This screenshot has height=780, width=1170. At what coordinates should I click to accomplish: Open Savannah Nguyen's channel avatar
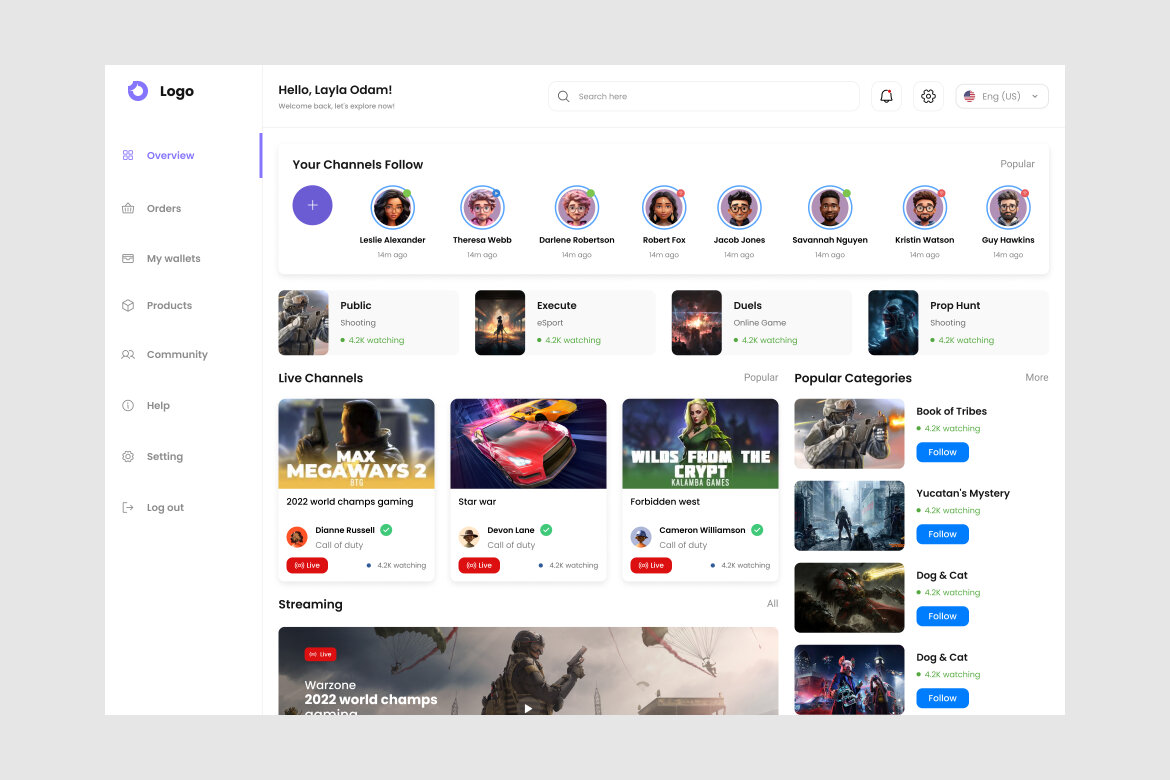point(830,208)
